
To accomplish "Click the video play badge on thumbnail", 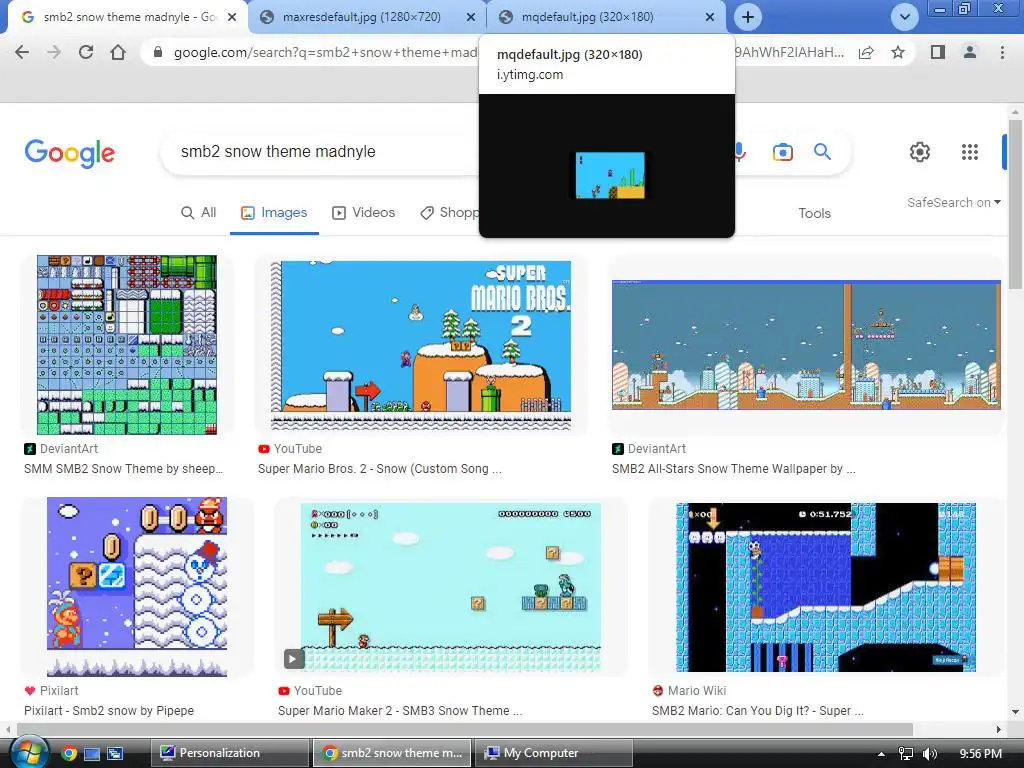I will [293, 659].
